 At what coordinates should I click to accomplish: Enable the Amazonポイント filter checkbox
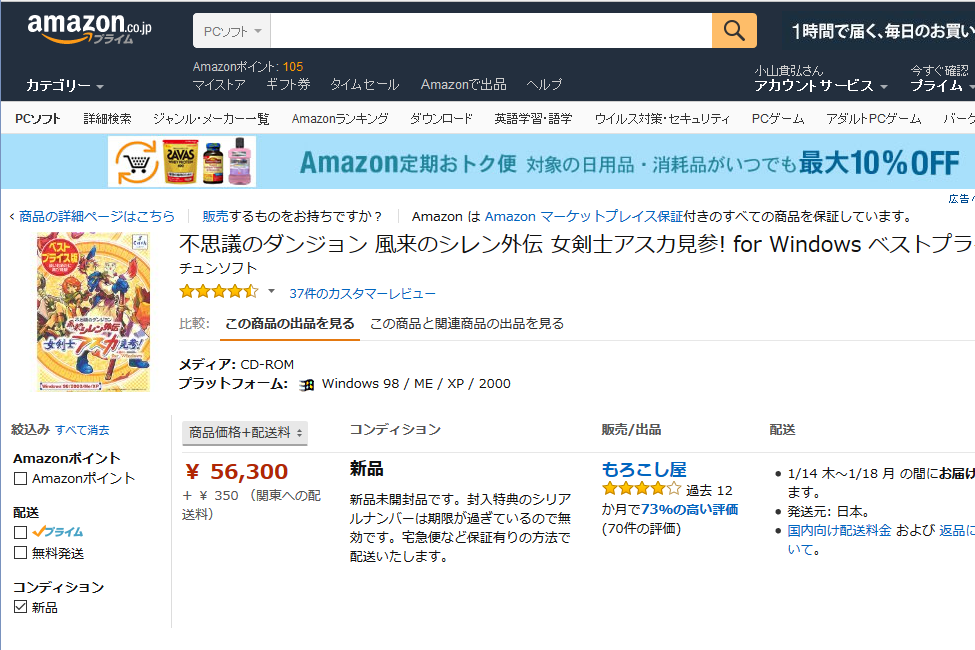[x=20, y=479]
